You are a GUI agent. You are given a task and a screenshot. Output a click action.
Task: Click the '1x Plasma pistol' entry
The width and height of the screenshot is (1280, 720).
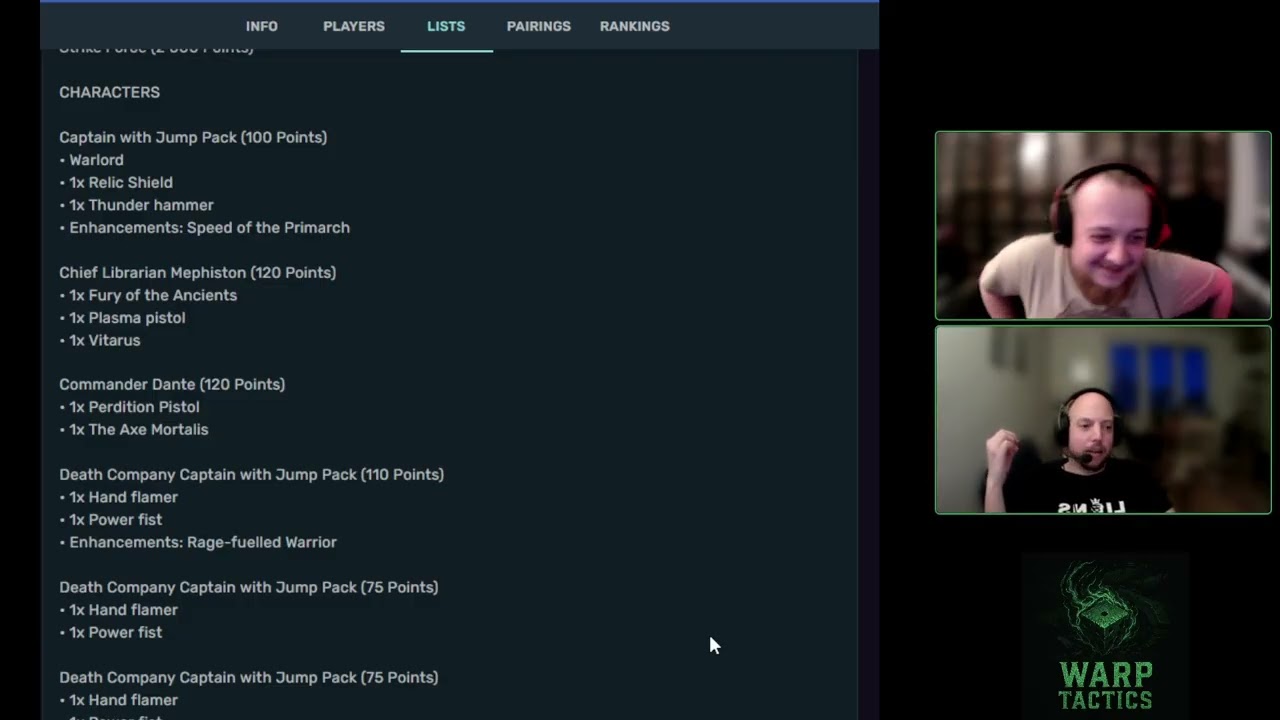122,318
